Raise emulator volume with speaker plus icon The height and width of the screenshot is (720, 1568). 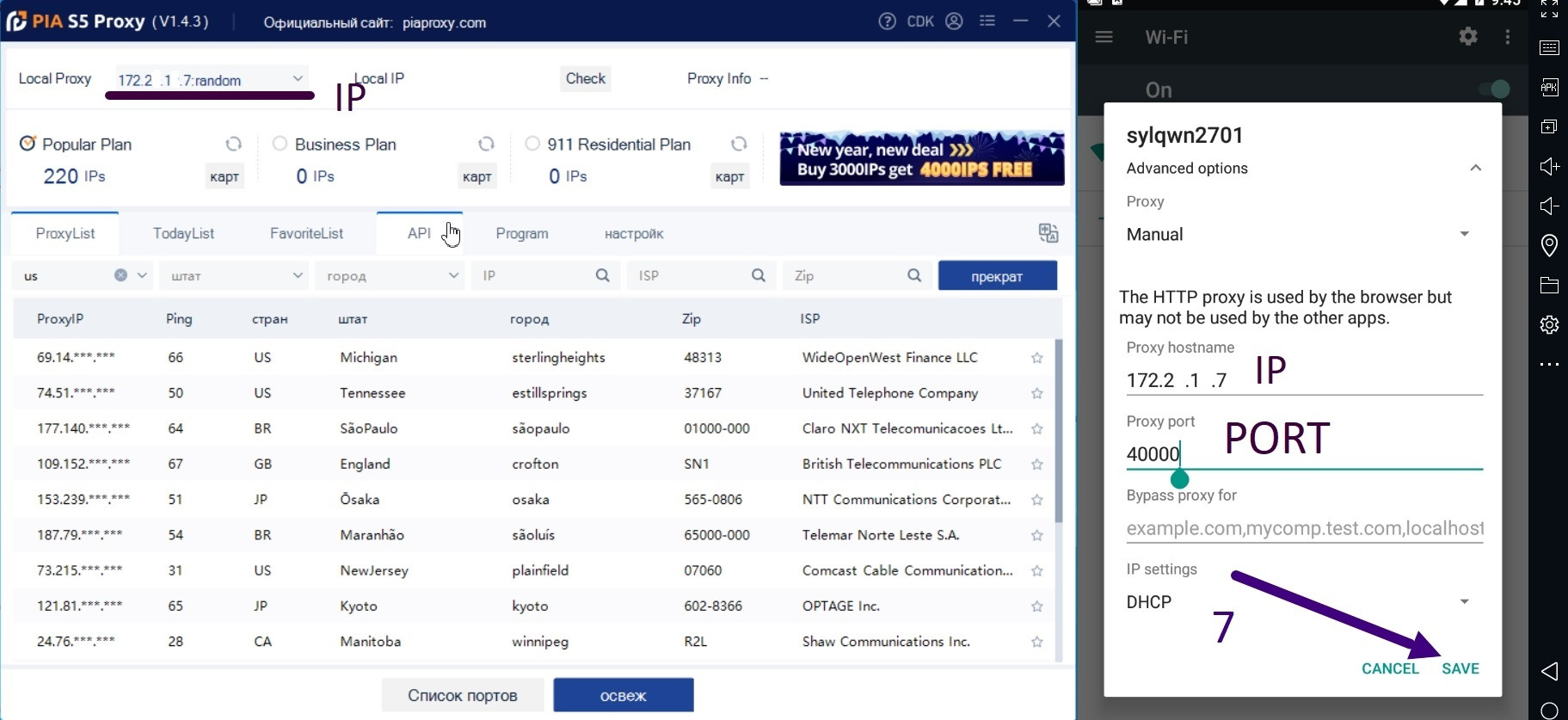(1549, 166)
